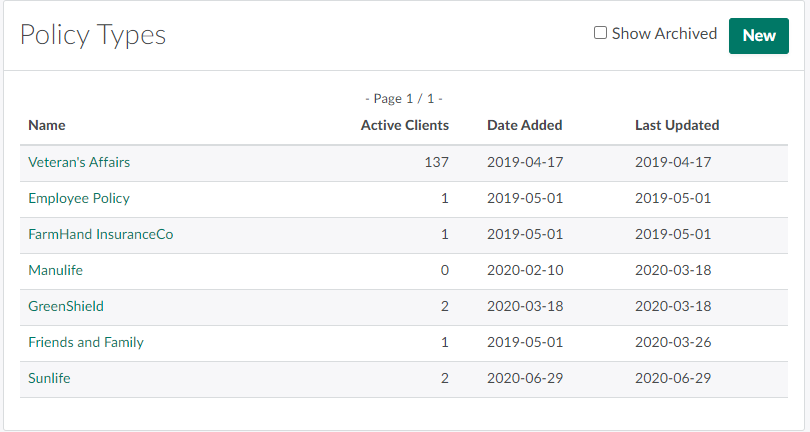
Task: Sort by Active Clients column header
Action: [405, 125]
